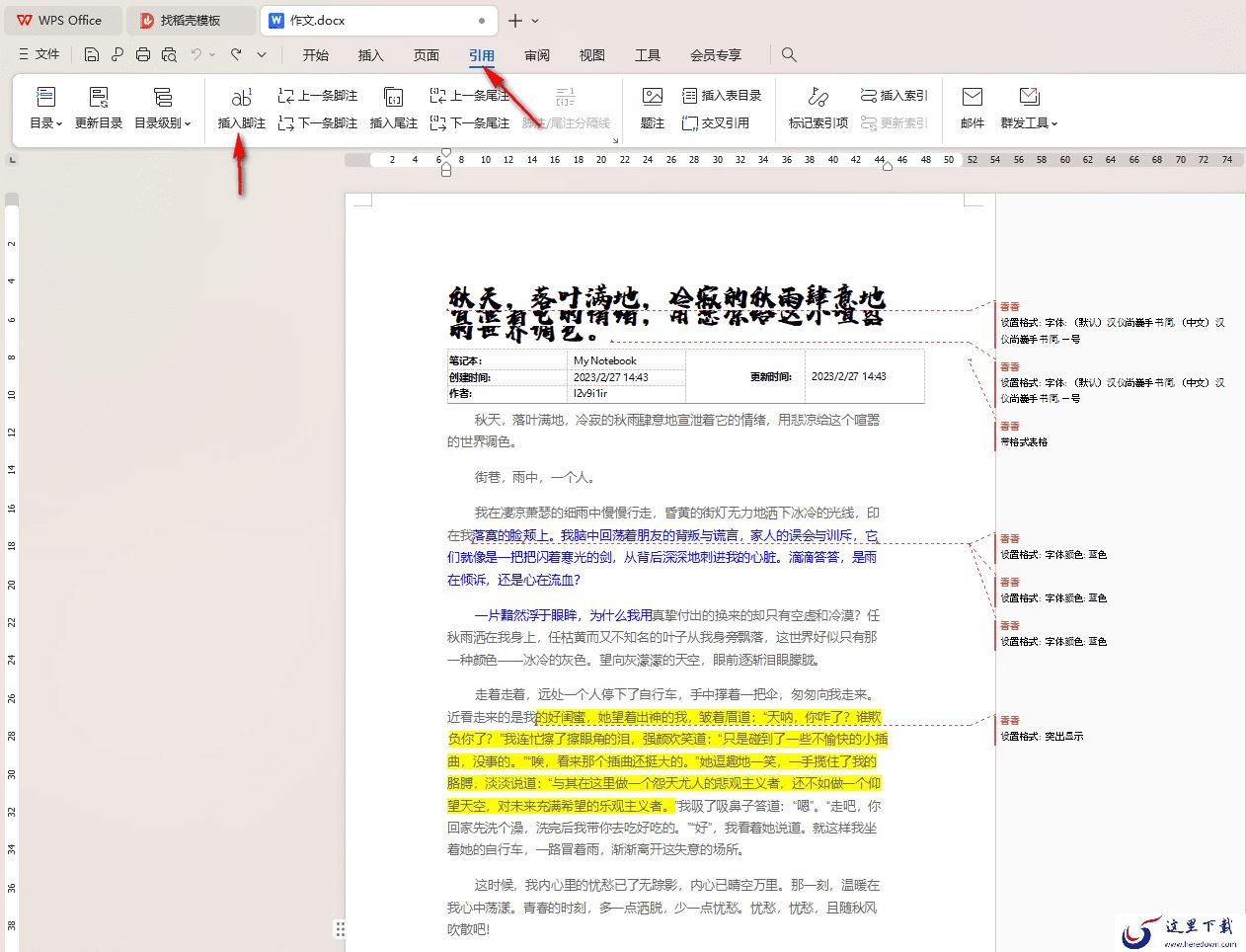
Task: Open Print Preview from quick access toolbar
Action: click(x=169, y=54)
